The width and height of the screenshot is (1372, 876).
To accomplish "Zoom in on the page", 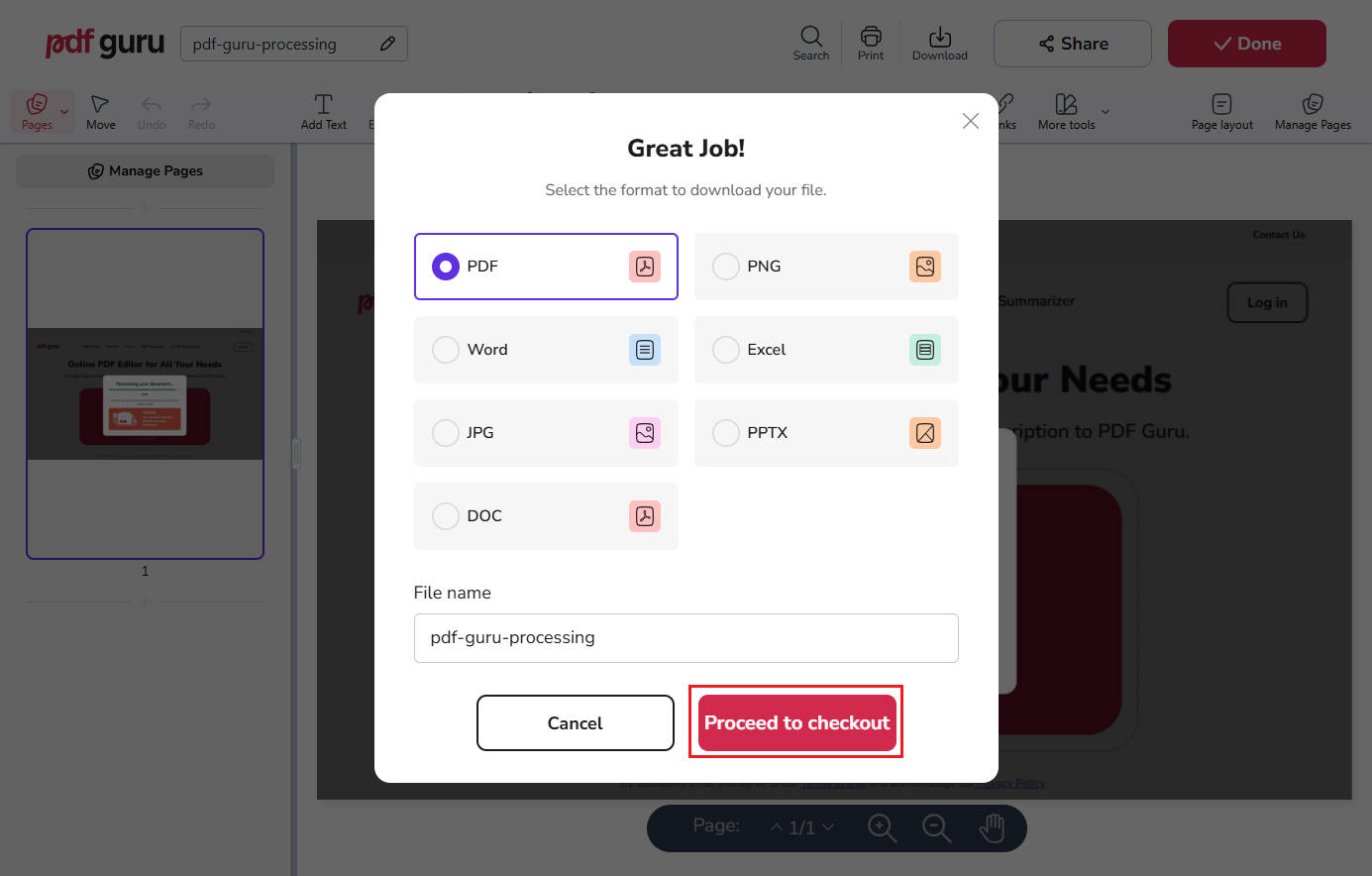I will [x=882, y=828].
